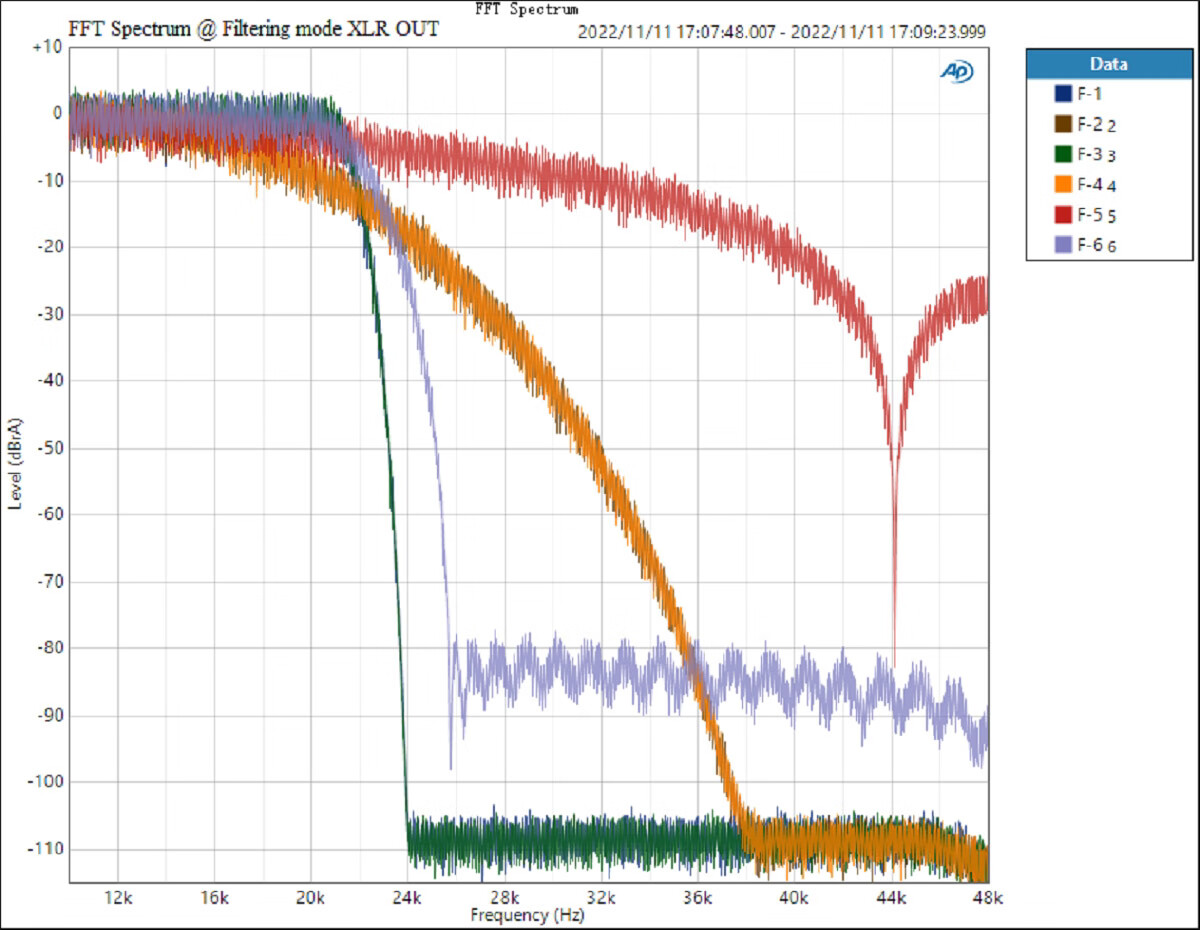Click the lavender F-6 legend swatch

coord(1063,244)
